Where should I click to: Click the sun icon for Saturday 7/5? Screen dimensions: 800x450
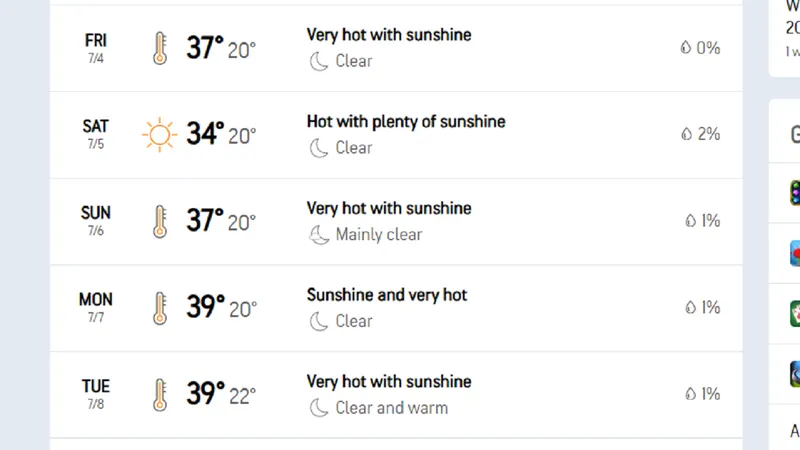pyautogui.click(x=160, y=135)
